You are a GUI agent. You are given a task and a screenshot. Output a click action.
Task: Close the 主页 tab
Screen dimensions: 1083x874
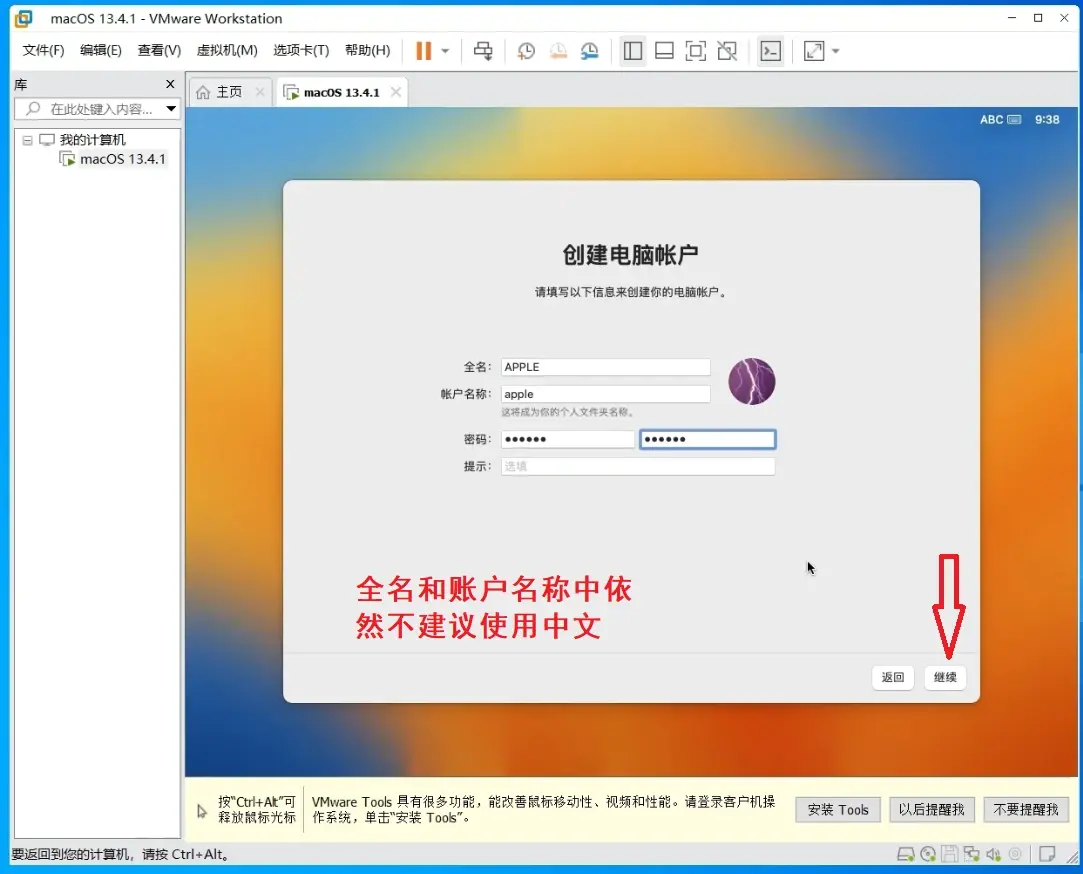tap(260, 92)
